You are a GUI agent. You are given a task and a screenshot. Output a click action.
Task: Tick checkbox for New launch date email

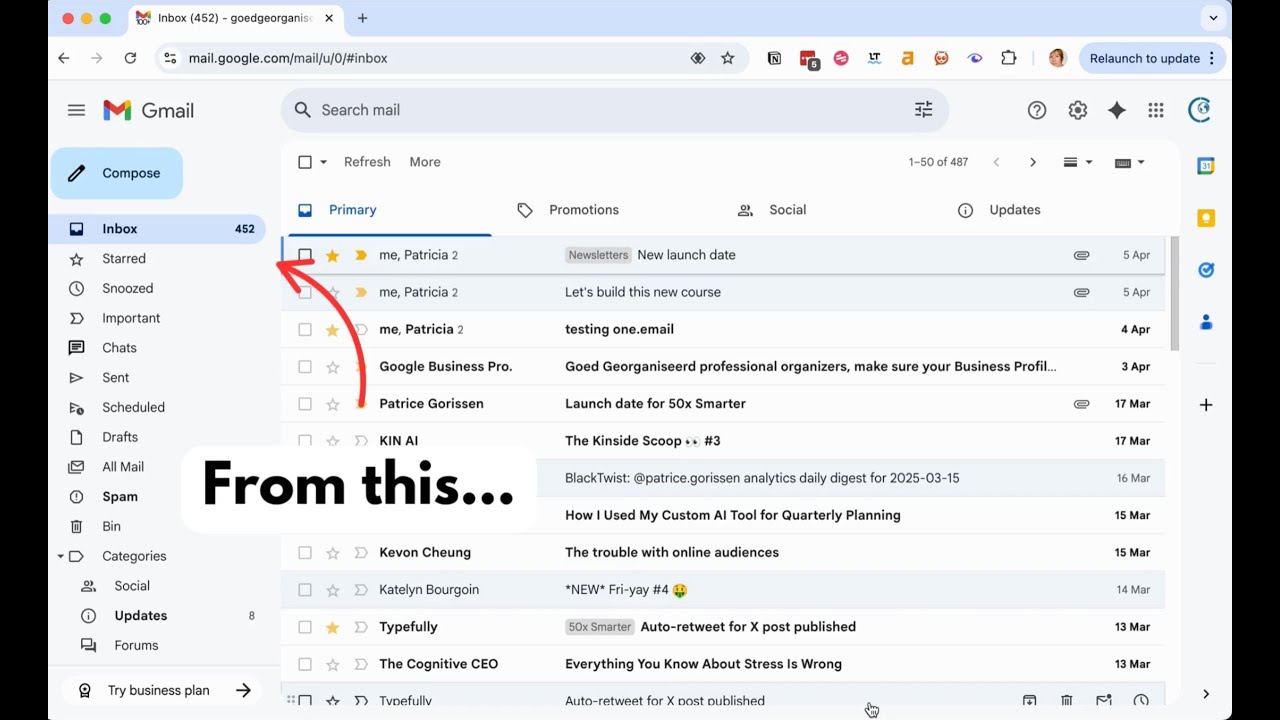pos(305,255)
